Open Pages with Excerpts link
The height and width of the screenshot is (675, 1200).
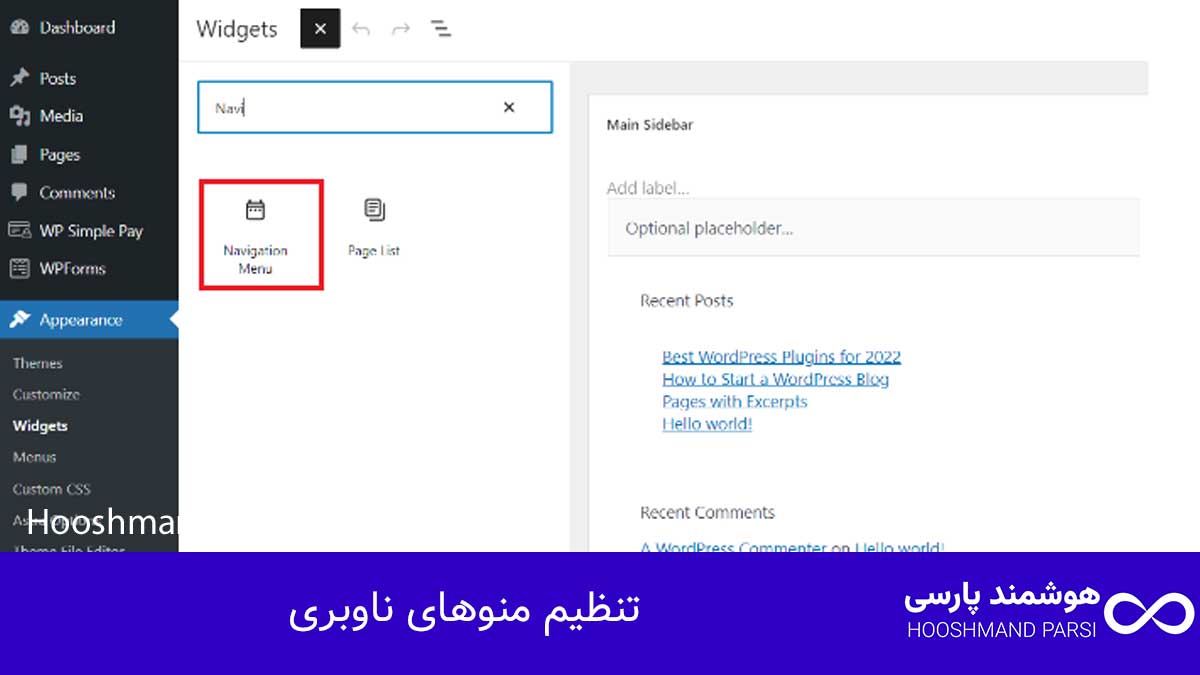[734, 401]
